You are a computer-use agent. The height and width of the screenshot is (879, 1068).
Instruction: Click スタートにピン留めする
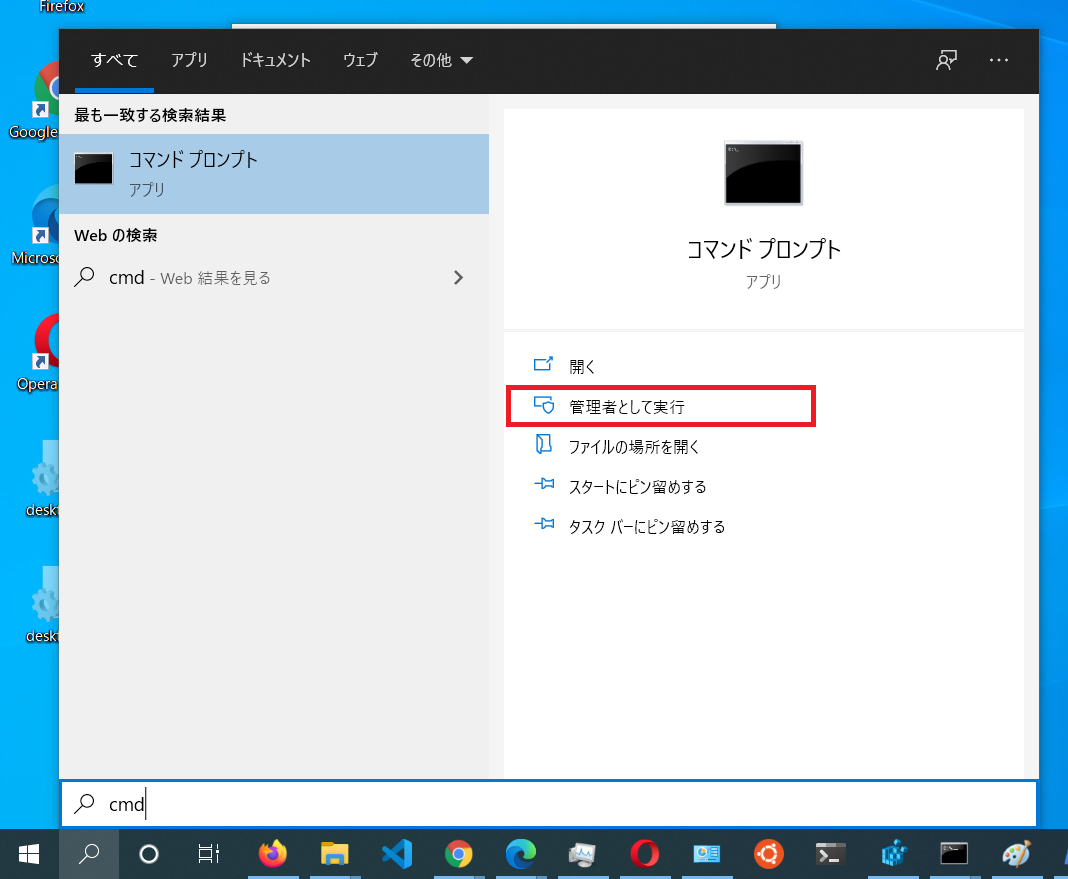638,487
